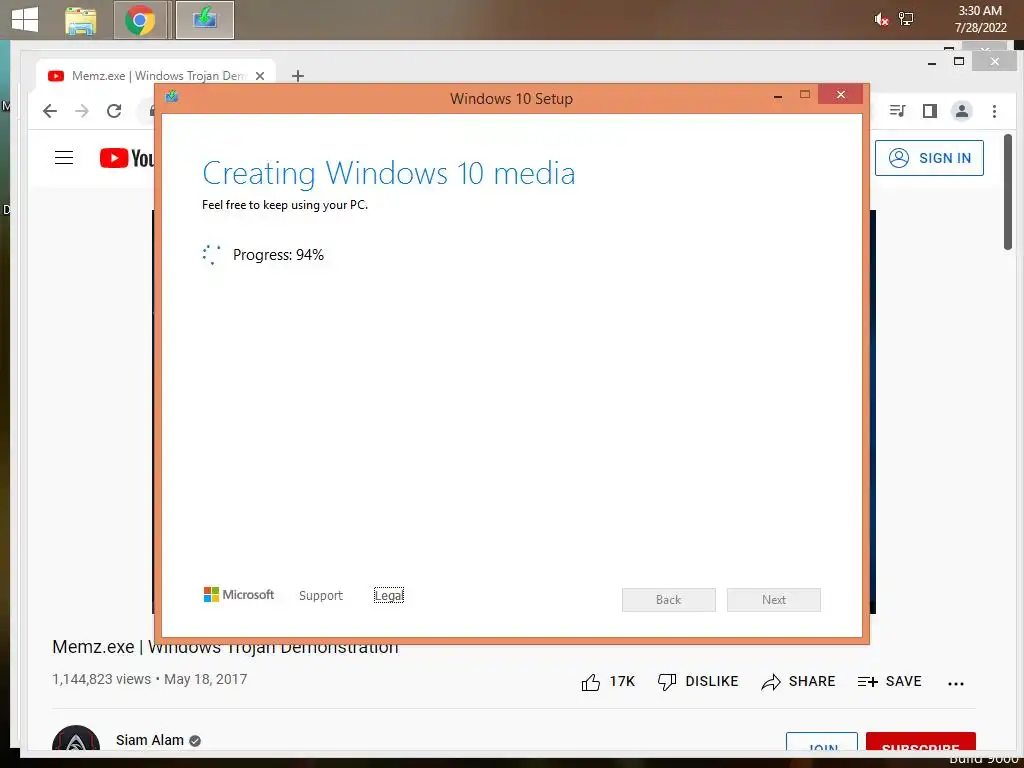Reload the page in Chrome
Image resolution: width=1024 pixels, height=768 pixels.
(x=114, y=111)
